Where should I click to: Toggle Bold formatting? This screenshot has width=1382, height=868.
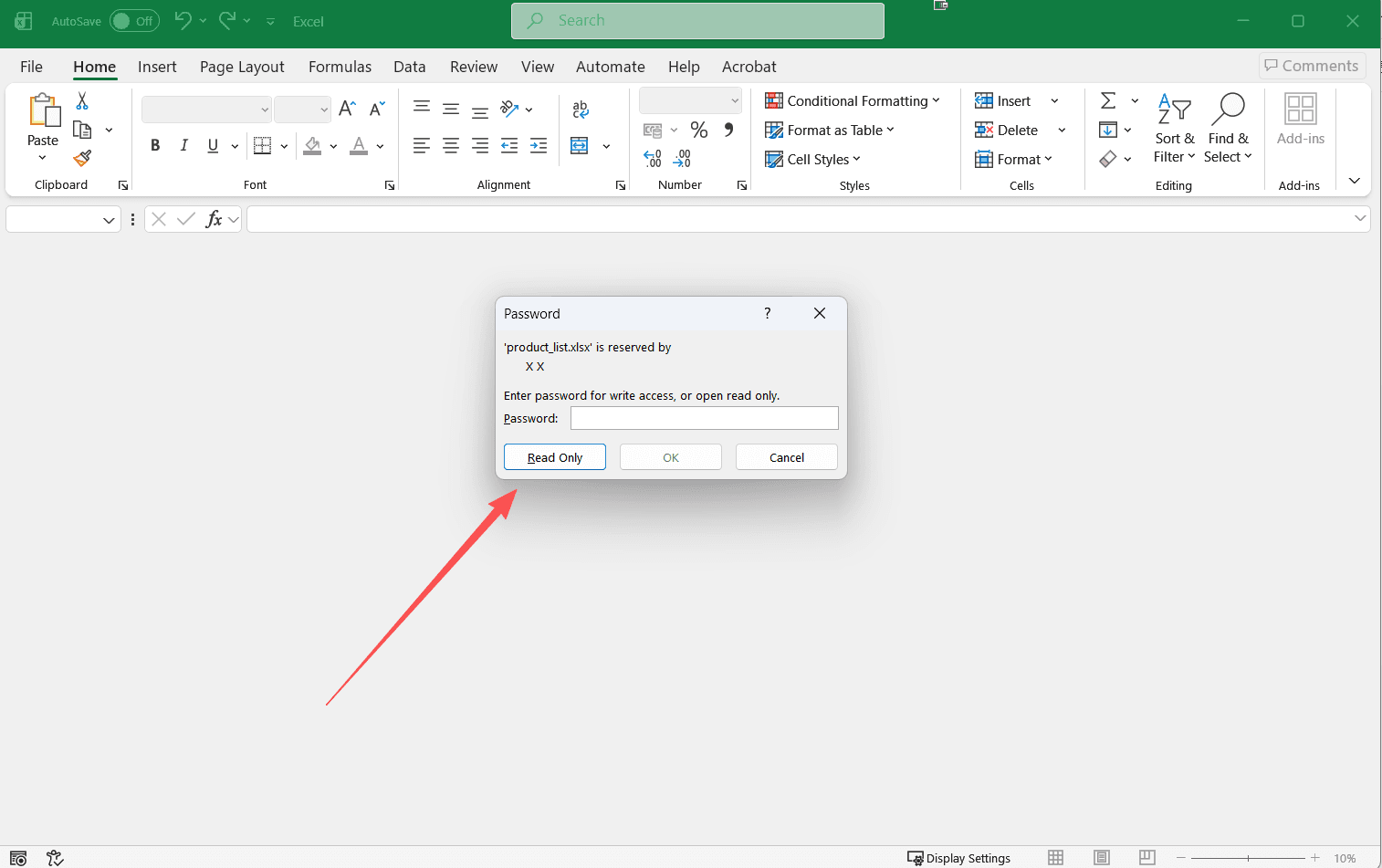(155, 145)
